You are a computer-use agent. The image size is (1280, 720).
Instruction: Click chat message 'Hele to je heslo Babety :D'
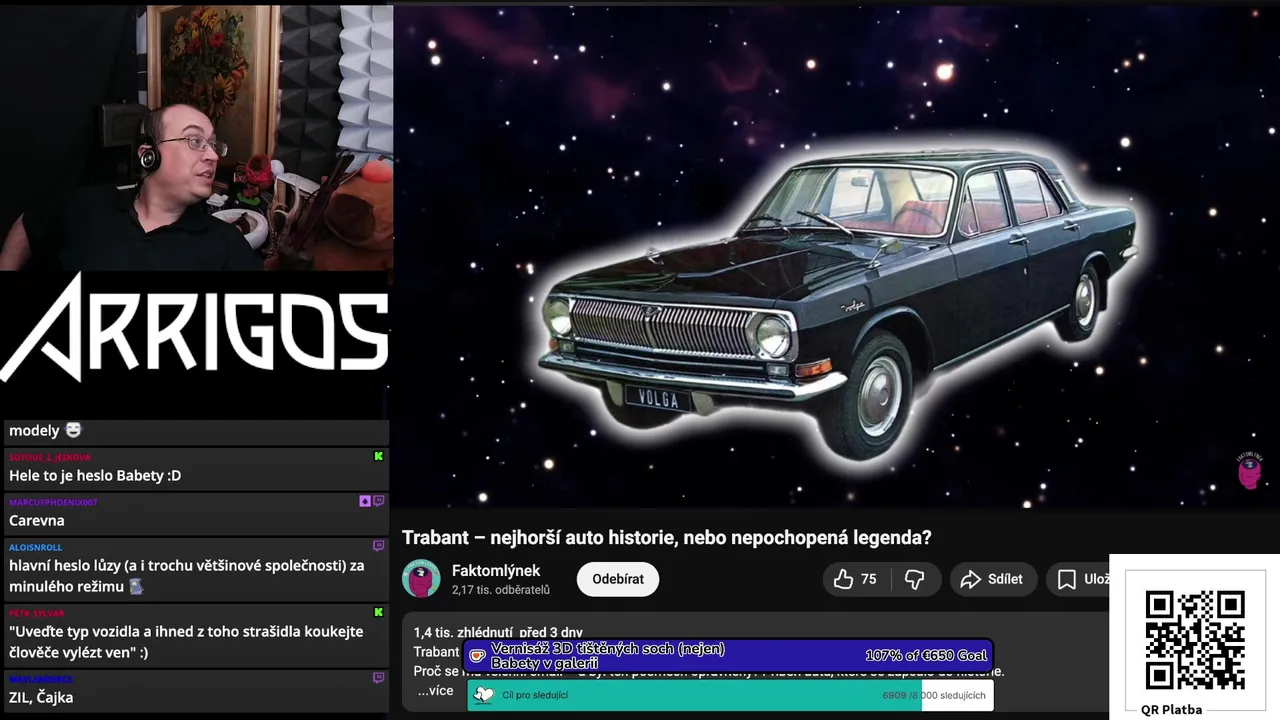click(x=95, y=476)
